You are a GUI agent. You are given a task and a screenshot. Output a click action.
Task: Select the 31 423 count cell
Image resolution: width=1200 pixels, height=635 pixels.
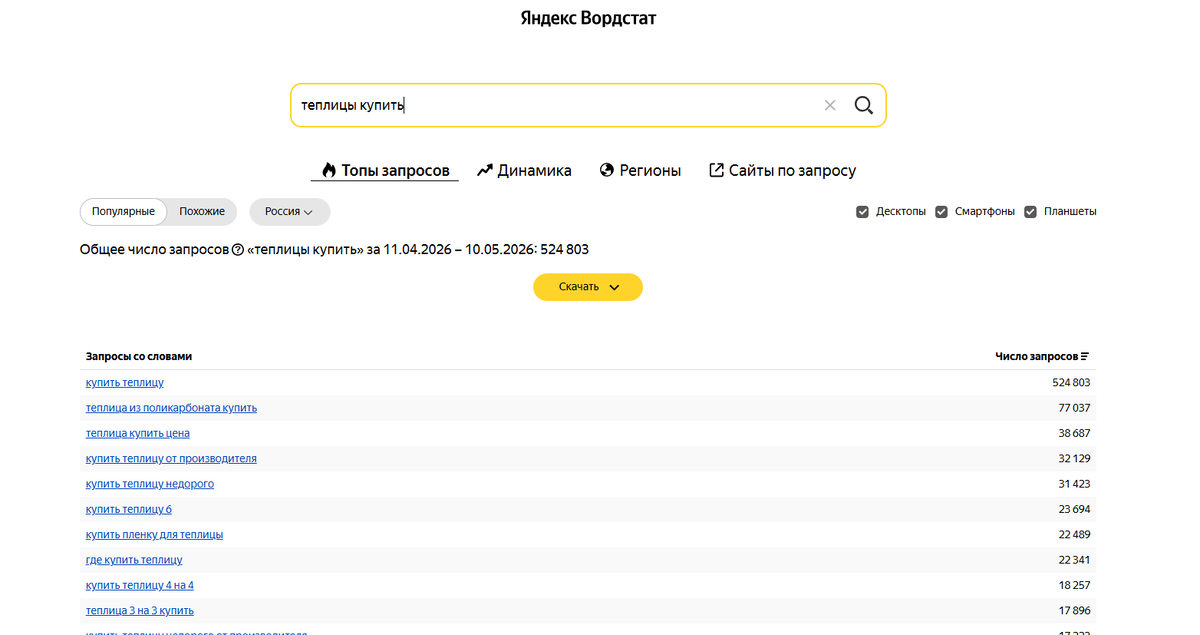1074,484
